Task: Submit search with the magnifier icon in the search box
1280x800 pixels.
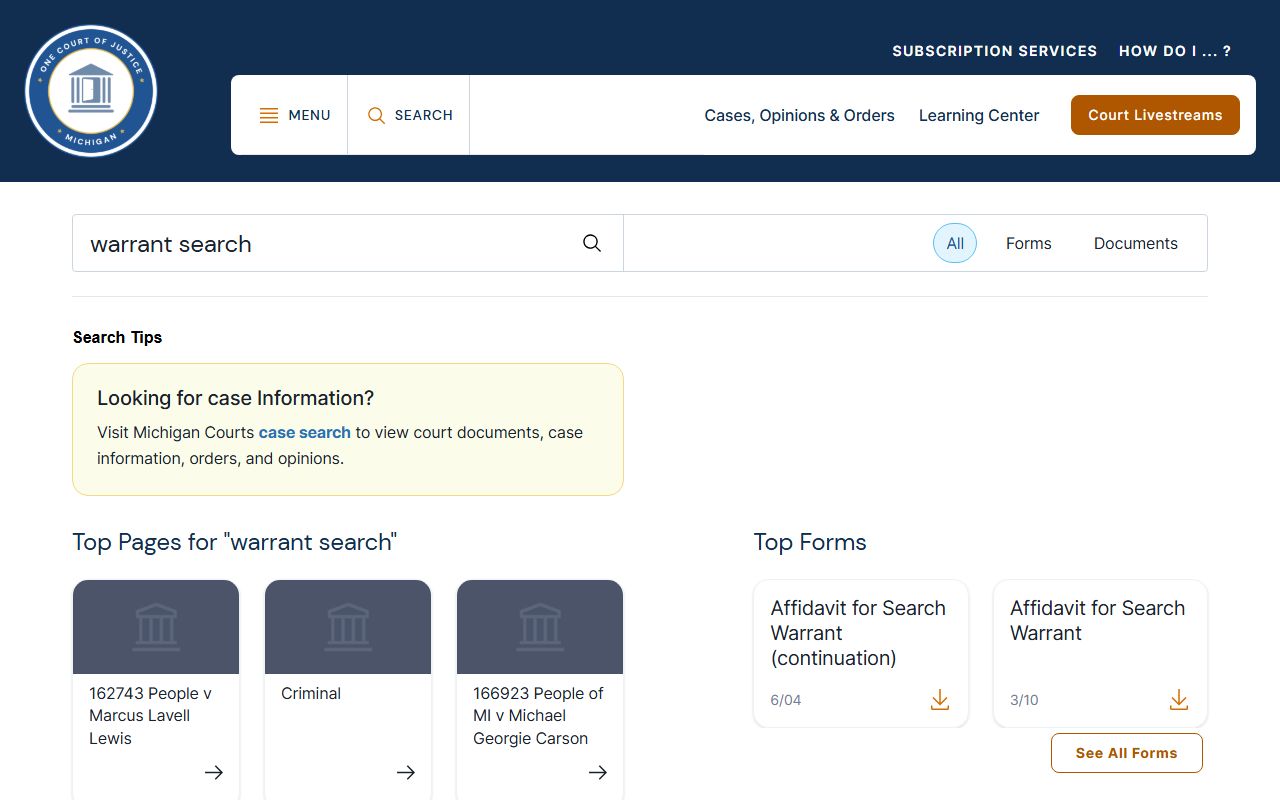Action: click(592, 243)
